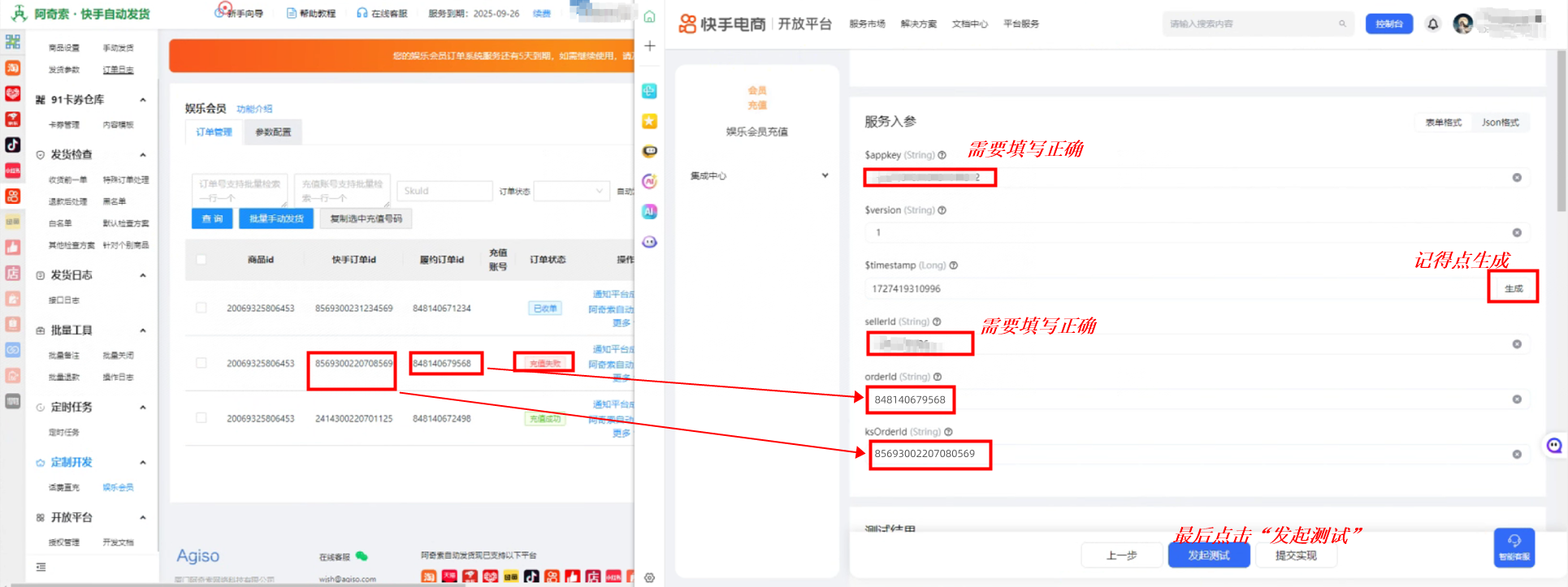Open the 解决方案 menu
The width and height of the screenshot is (1568, 587).
coord(918,24)
